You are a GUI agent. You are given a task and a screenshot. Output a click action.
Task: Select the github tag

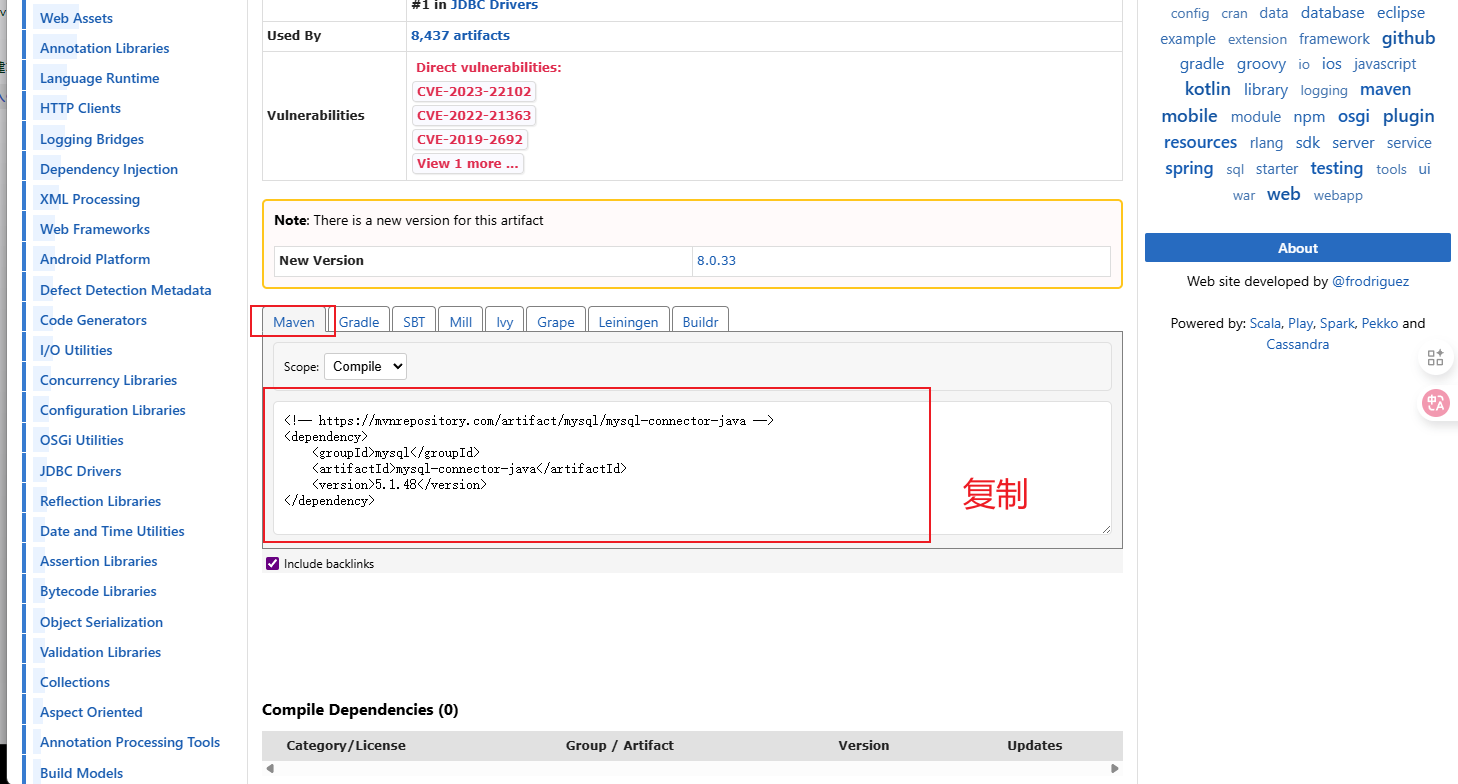(x=1408, y=38)
